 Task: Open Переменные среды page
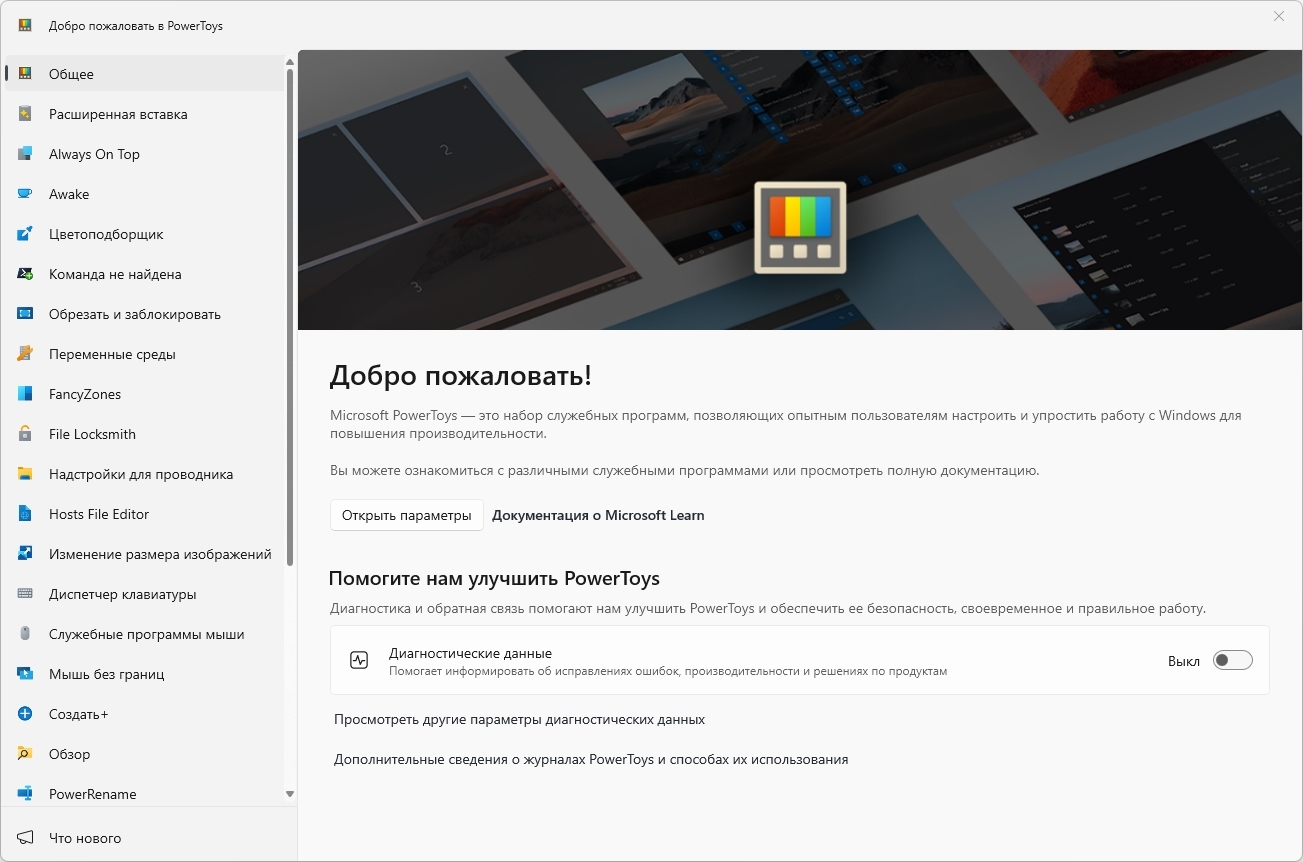pos(144,354)
